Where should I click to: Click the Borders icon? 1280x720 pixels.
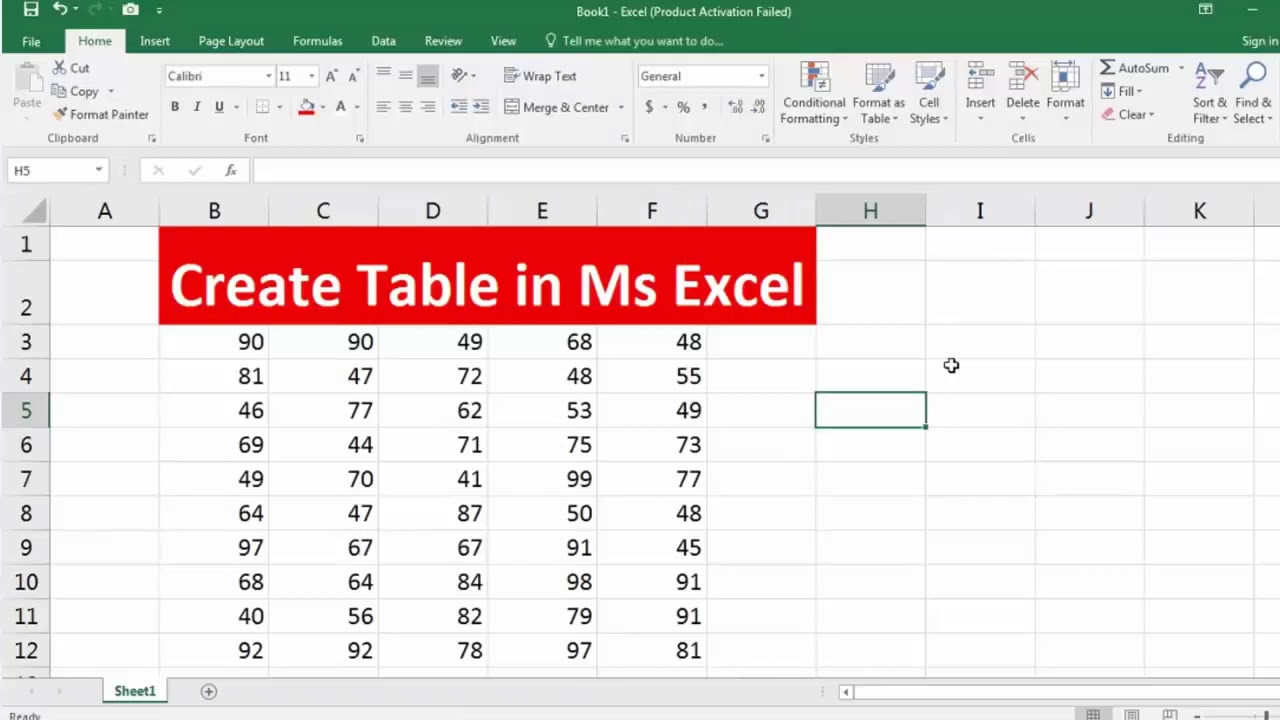coord(262,107)
